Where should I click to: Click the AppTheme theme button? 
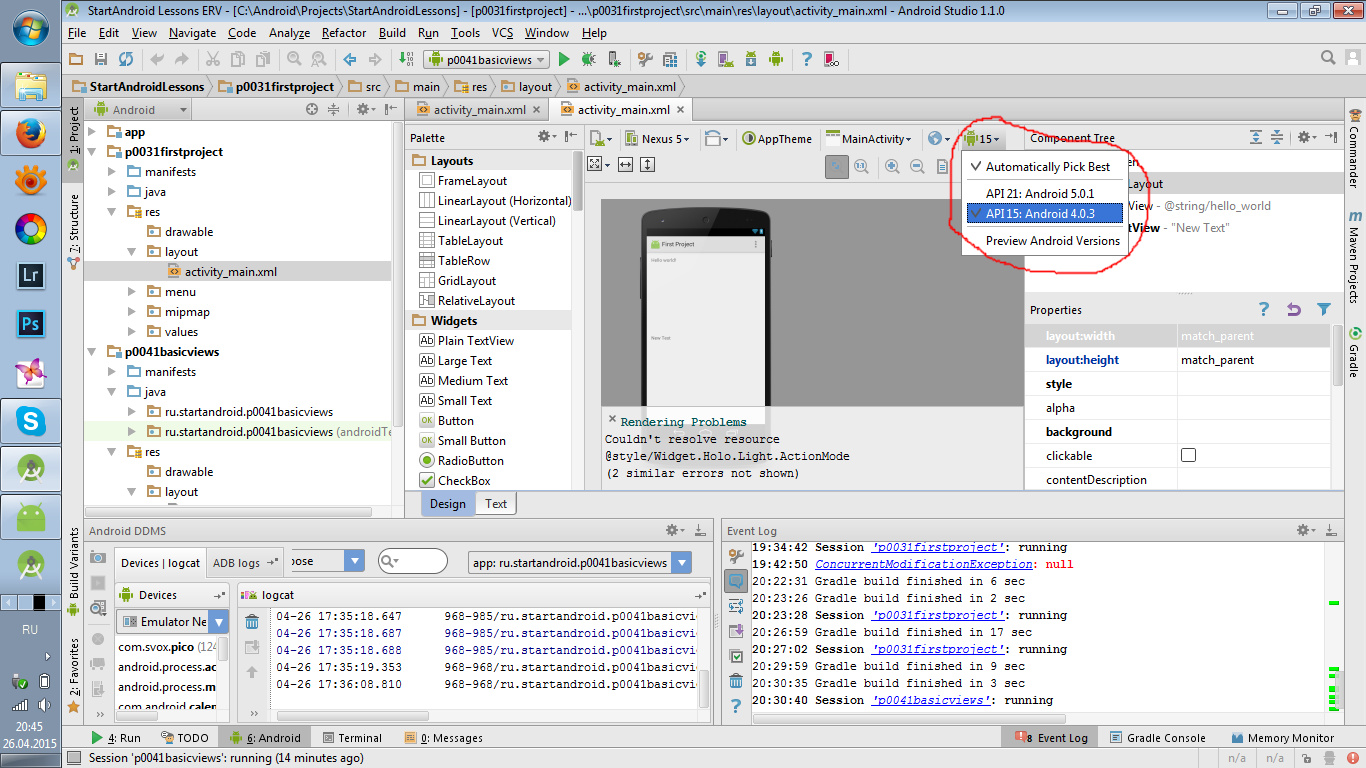click(x=777, y=139)
